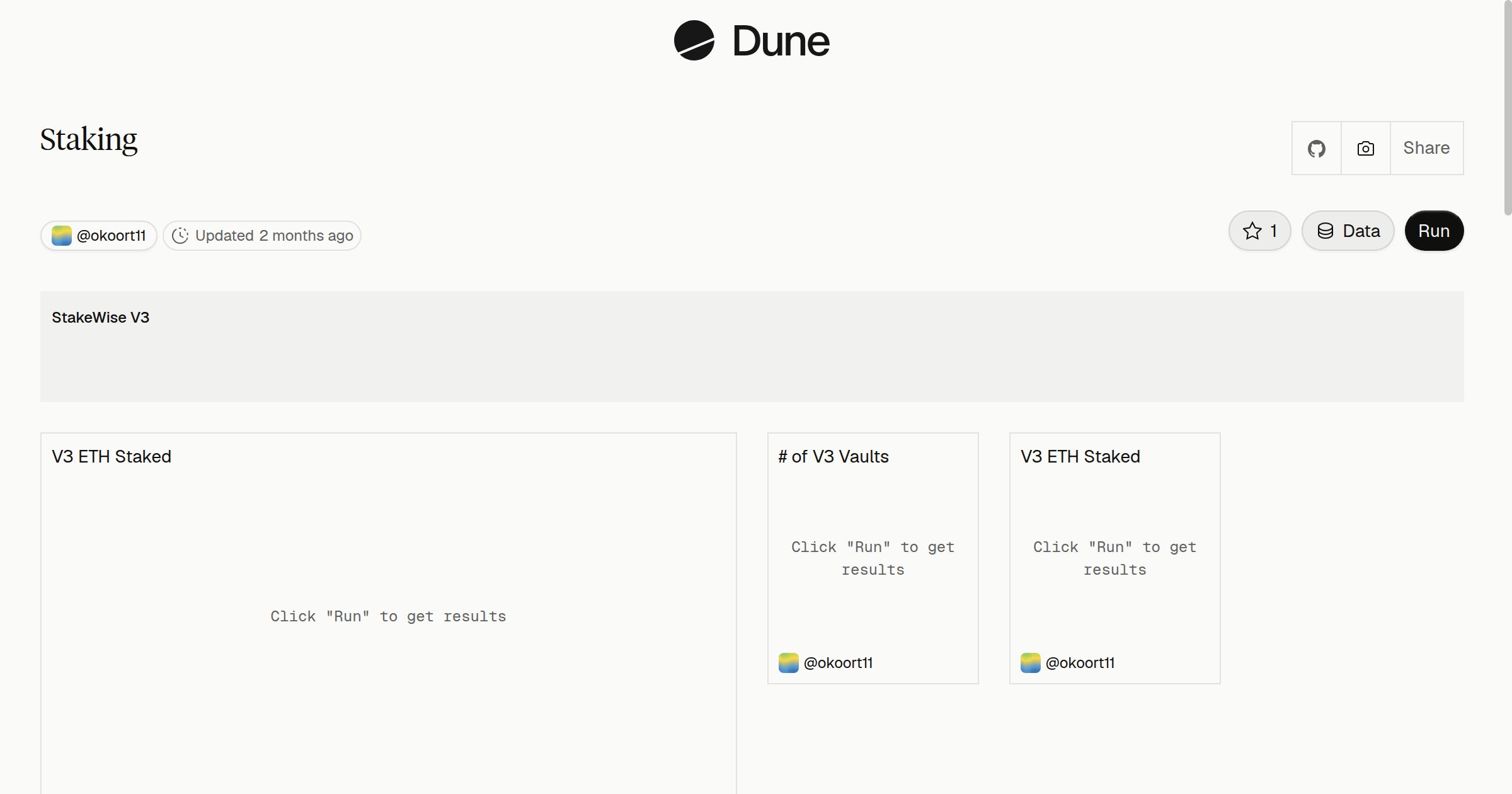Click the database icon in Data button
This screenshot has width=1512, height=794.
tap(1326, 231)
